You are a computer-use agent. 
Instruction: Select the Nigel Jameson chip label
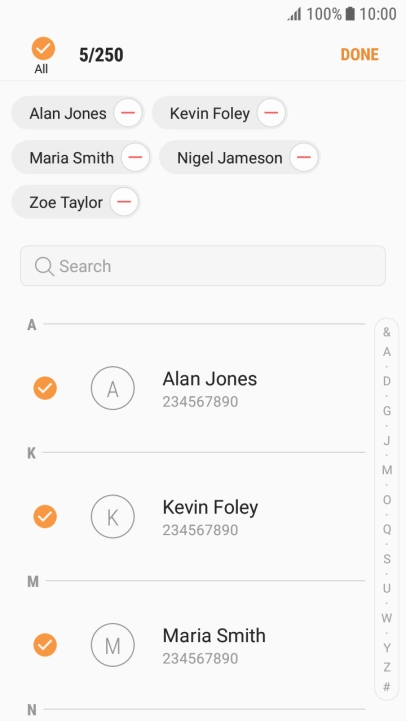(x=229, y=158)
